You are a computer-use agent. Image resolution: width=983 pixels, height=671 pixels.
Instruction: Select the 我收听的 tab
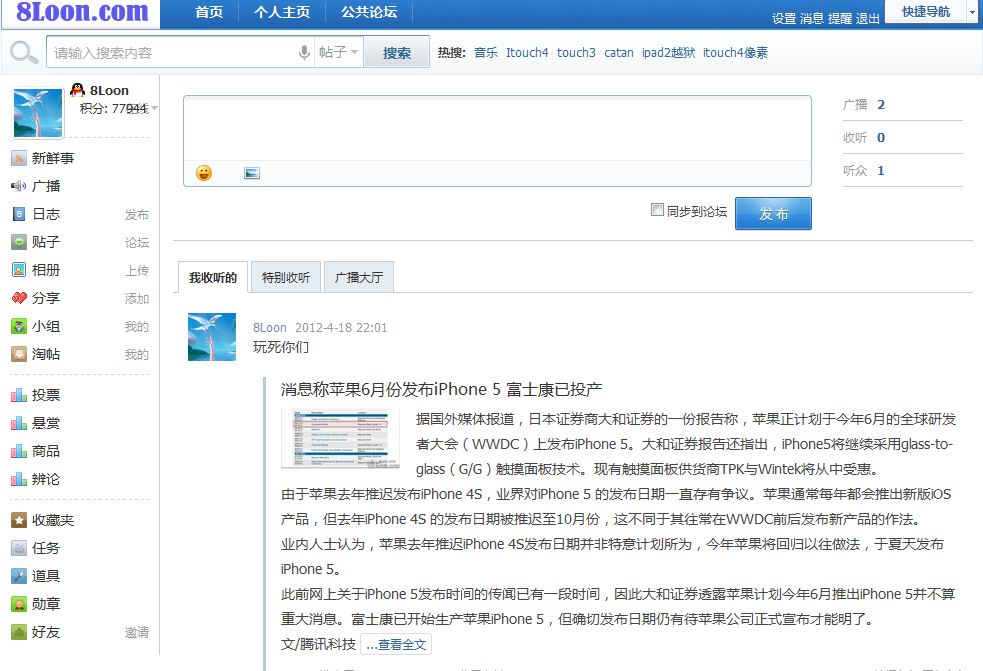[x=213, y=277]
